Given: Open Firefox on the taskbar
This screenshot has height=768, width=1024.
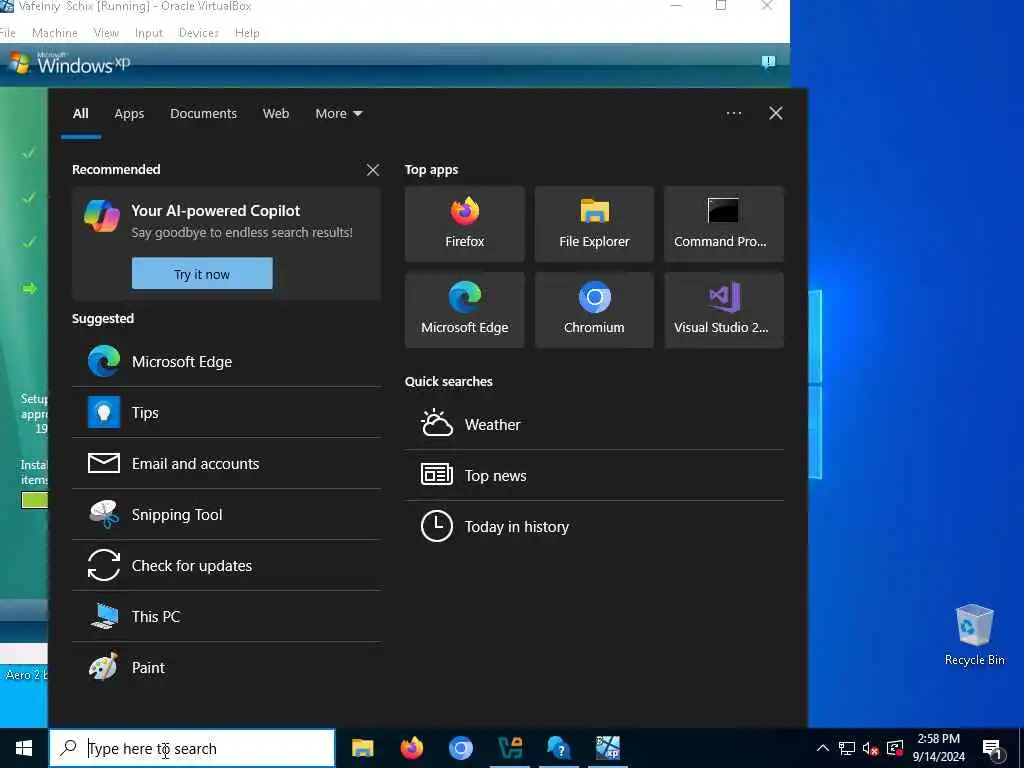Looking at the screenshot, I should pyautogui.click(x=411, y=748).
